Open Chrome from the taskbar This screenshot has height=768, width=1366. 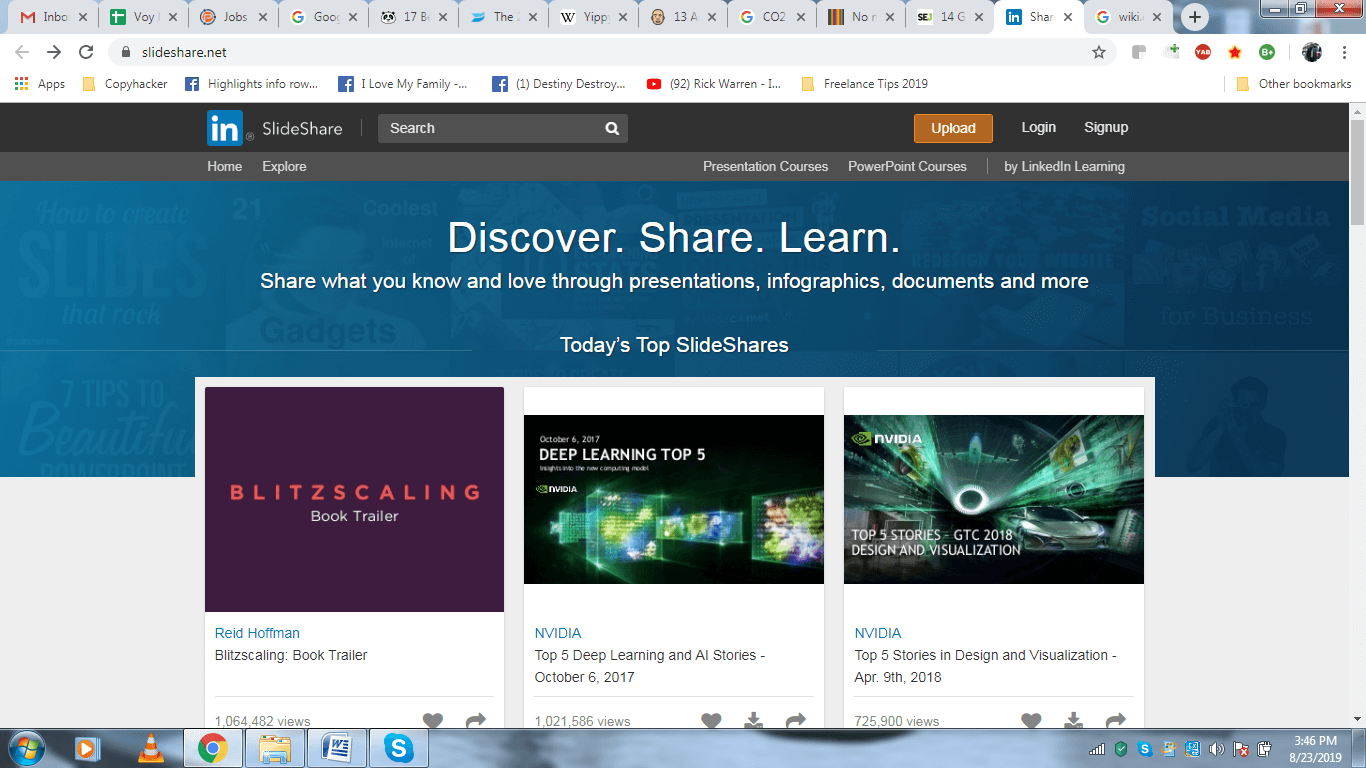tap(213, 748)
